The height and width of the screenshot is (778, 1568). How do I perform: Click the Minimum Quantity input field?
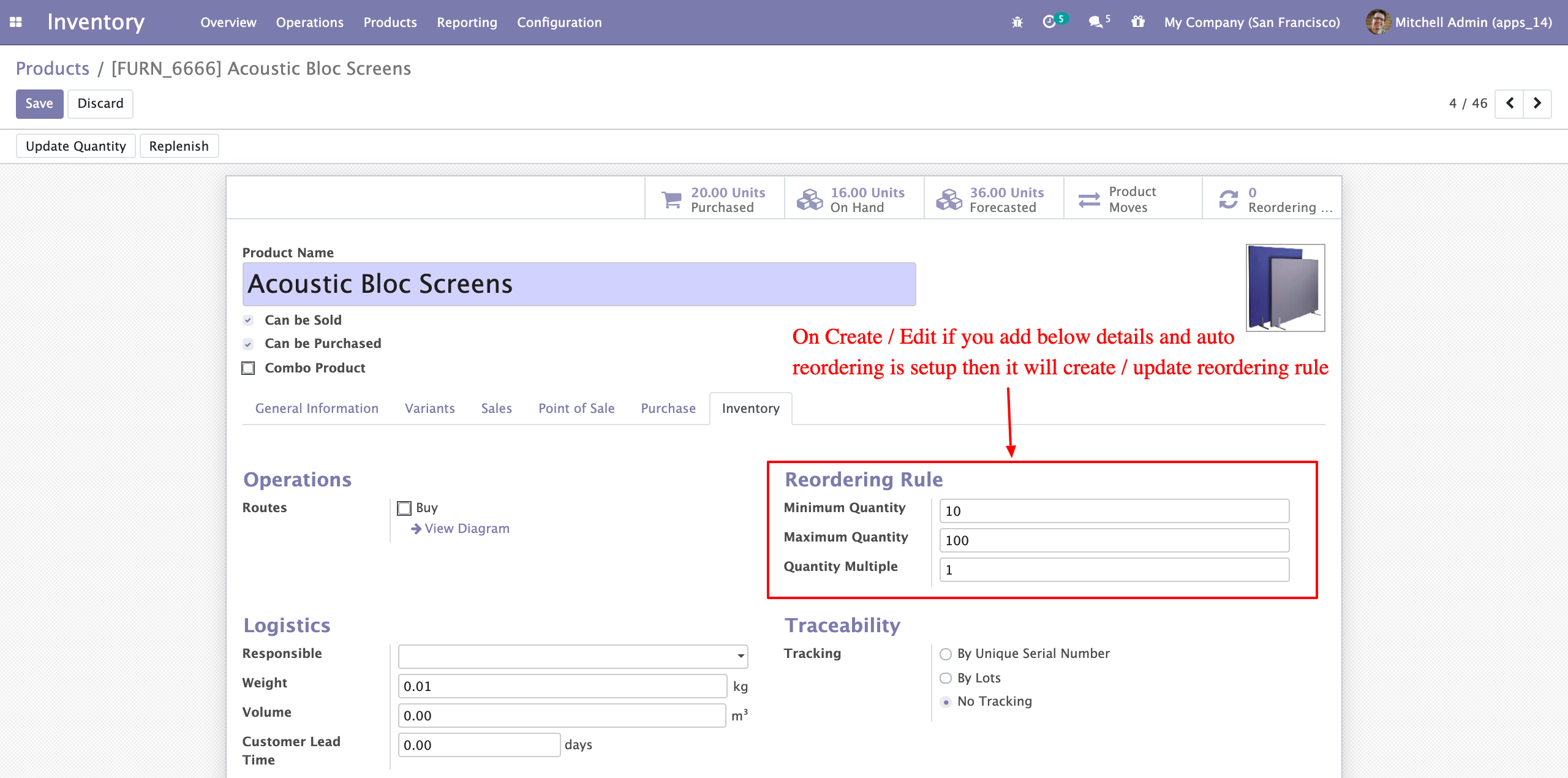1114,511
